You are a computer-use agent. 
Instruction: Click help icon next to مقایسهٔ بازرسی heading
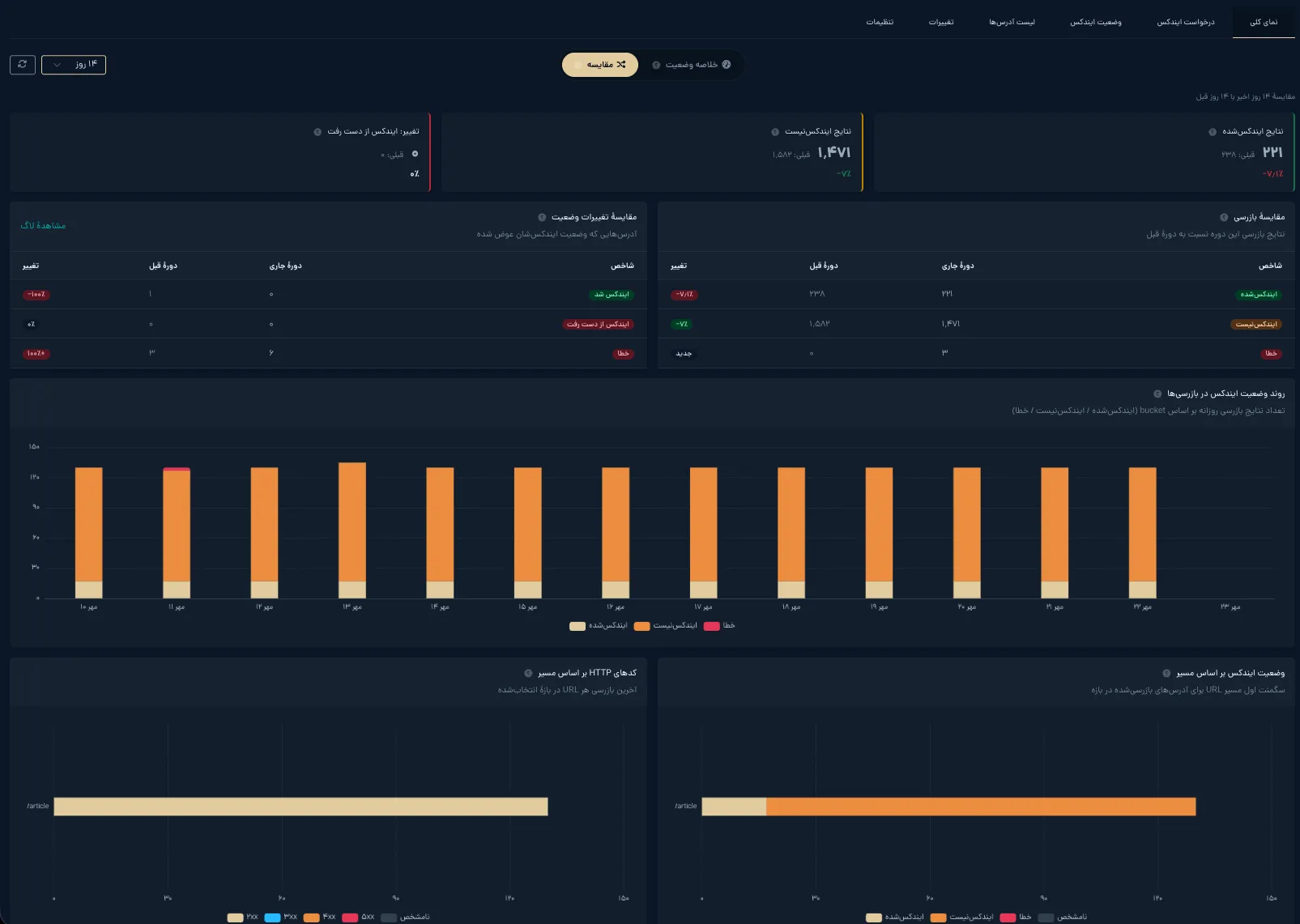(x=1224, y=217)
